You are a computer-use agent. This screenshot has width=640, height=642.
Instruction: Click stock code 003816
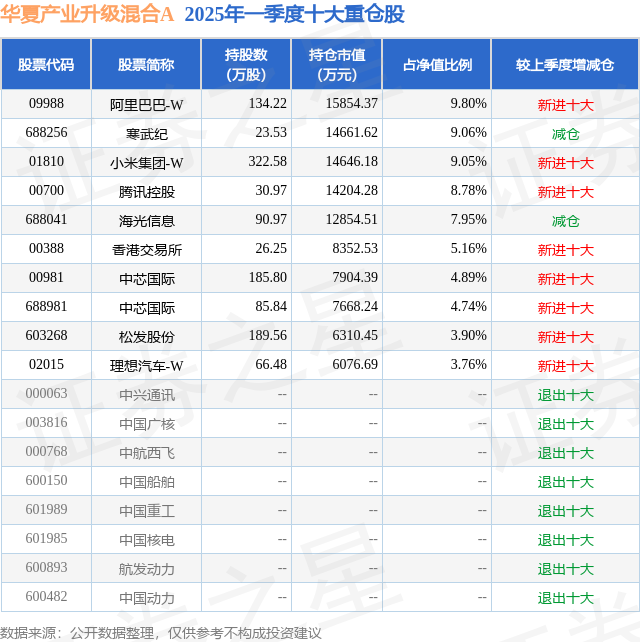point(46,423)
